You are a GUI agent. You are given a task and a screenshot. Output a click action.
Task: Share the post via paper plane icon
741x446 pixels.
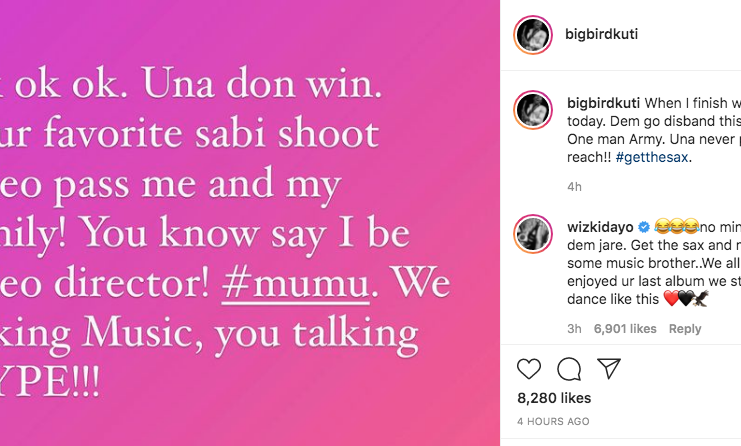(x=608, y=368)
